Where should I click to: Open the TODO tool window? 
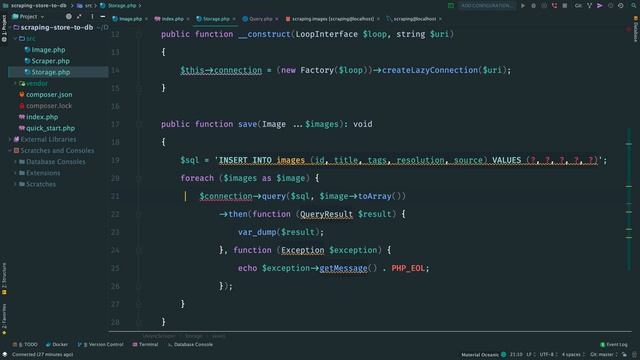click(x=25, y=344)
